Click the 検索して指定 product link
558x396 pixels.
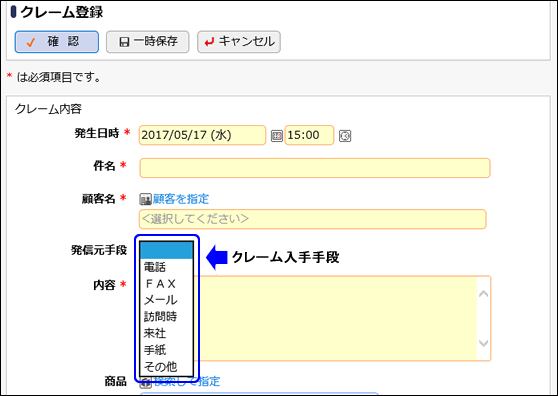(x=187, y=382)
